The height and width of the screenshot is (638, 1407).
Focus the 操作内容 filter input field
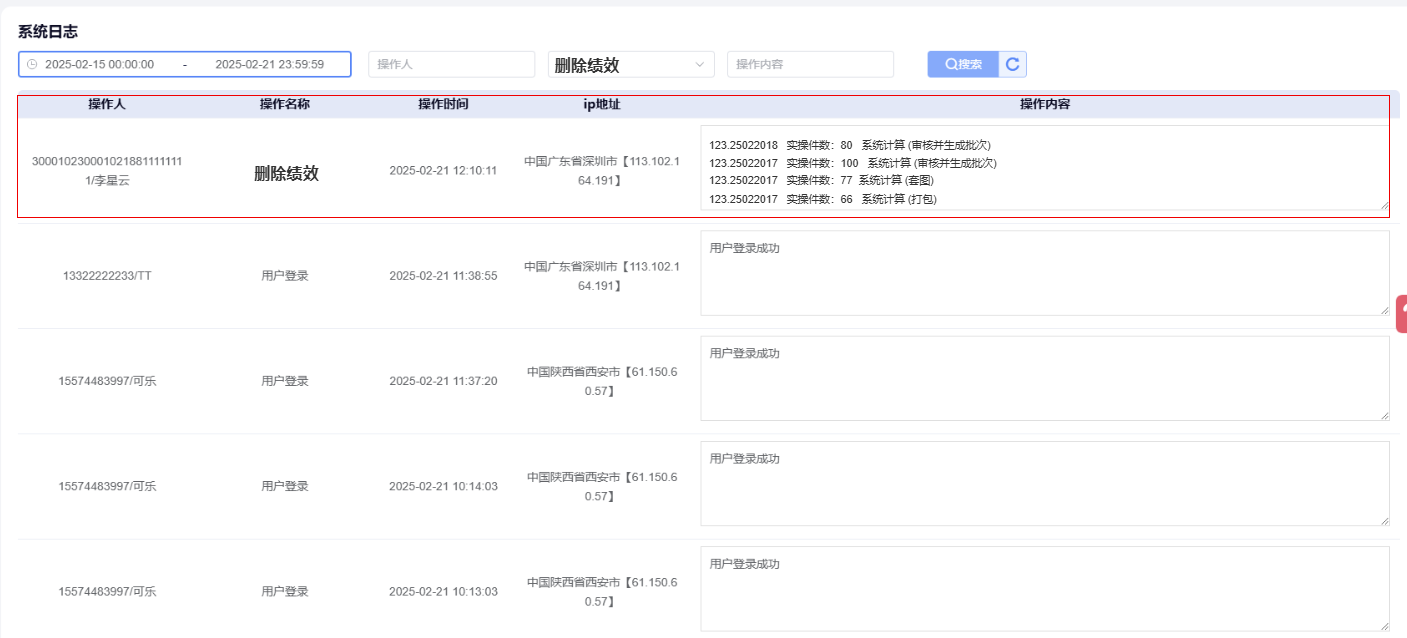point(810,64)
